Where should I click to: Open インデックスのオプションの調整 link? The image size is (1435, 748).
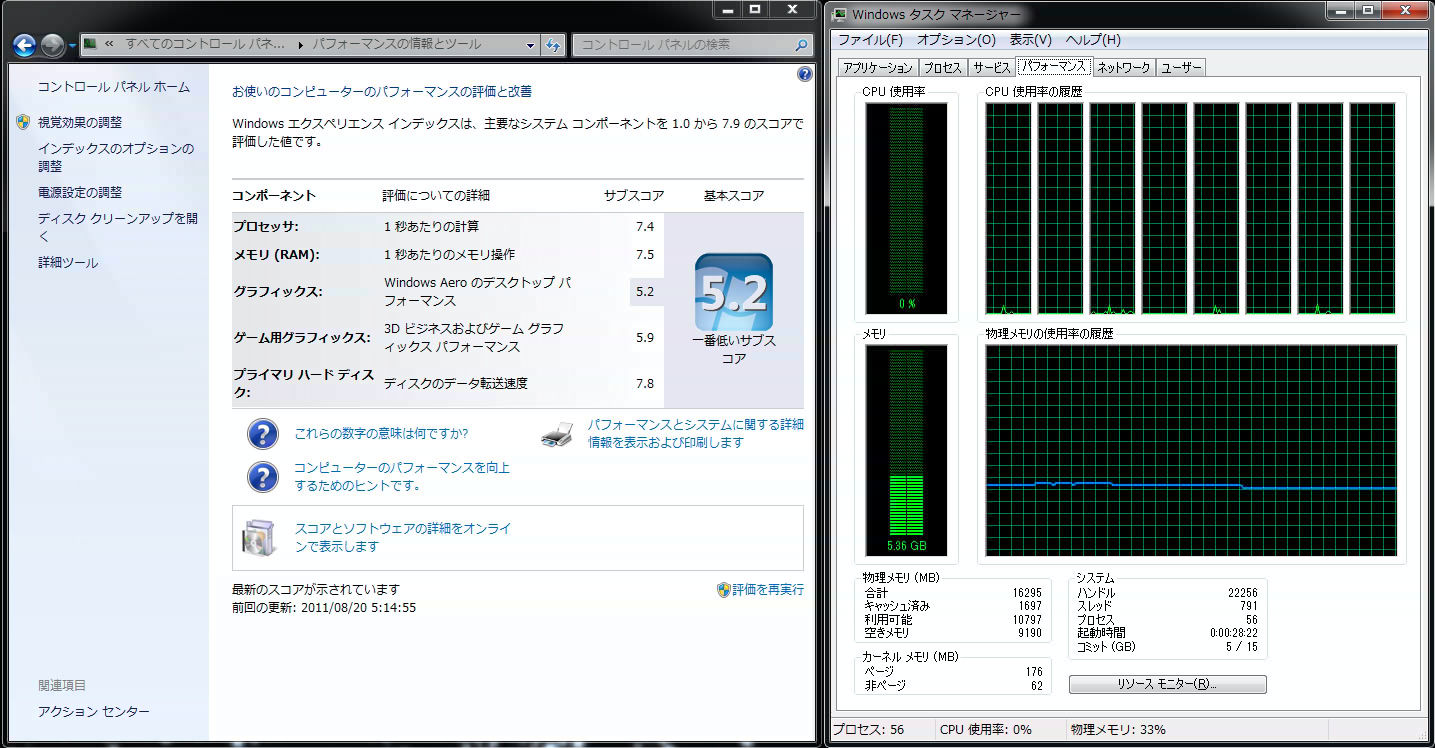116,157
